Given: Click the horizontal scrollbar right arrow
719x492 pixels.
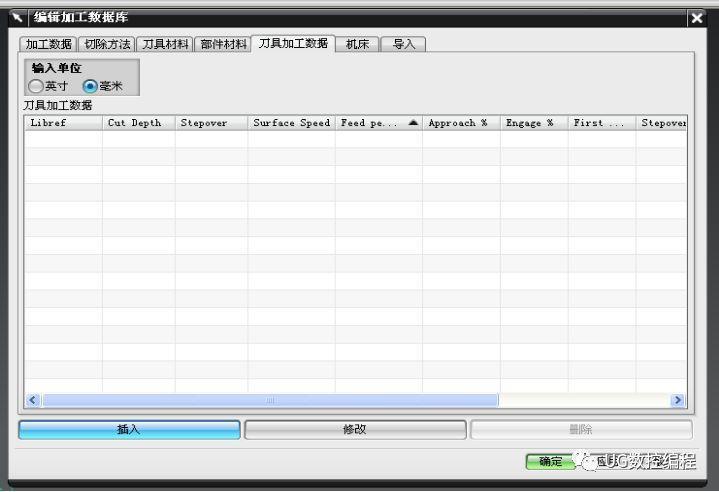Looking at the screenshot, I should tap(678, 400).
